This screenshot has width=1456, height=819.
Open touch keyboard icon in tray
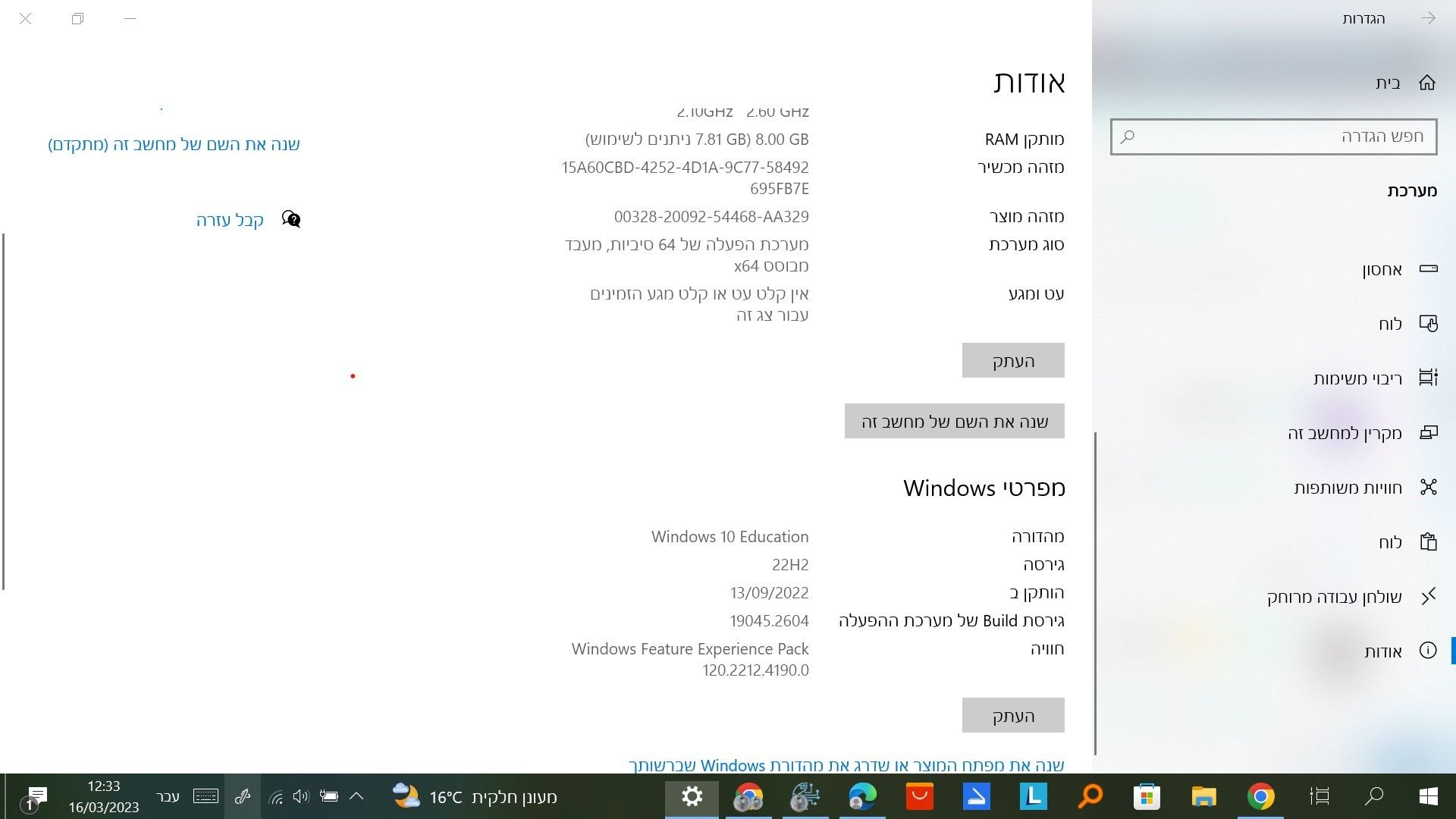click(206, 796)
